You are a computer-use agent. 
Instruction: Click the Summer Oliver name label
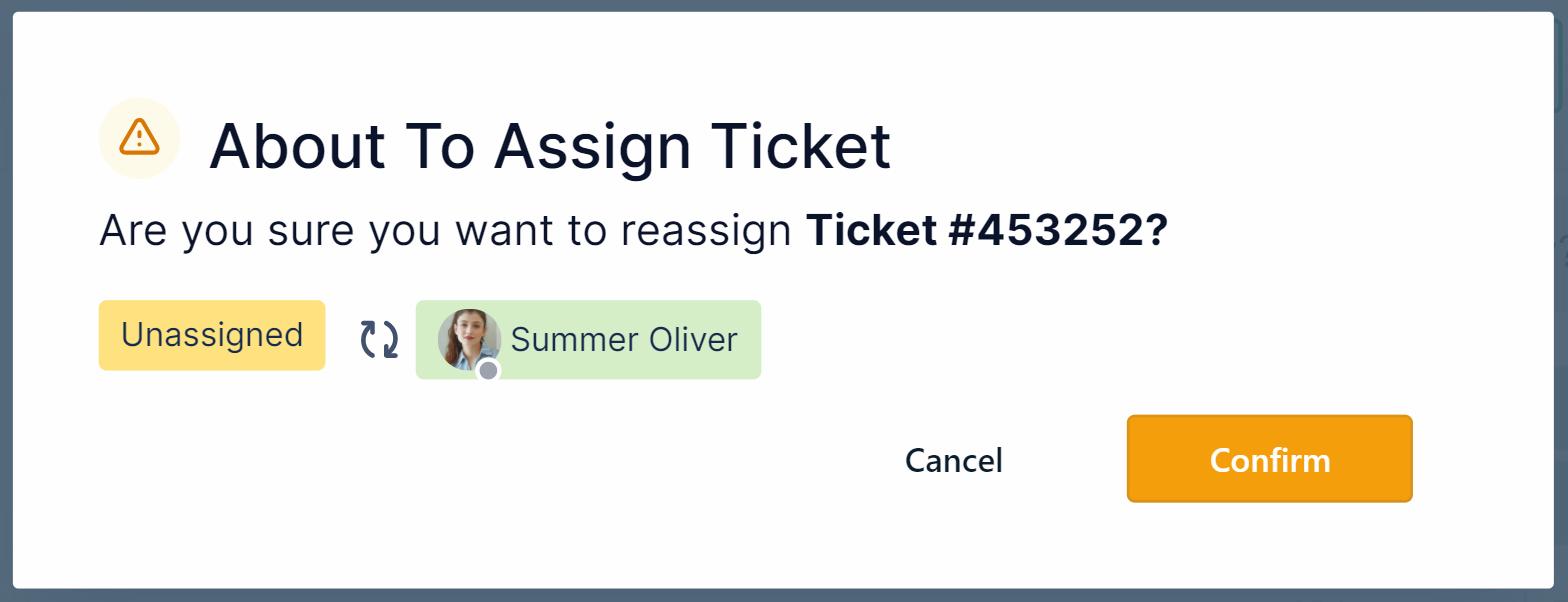click(x=624, y=340)
